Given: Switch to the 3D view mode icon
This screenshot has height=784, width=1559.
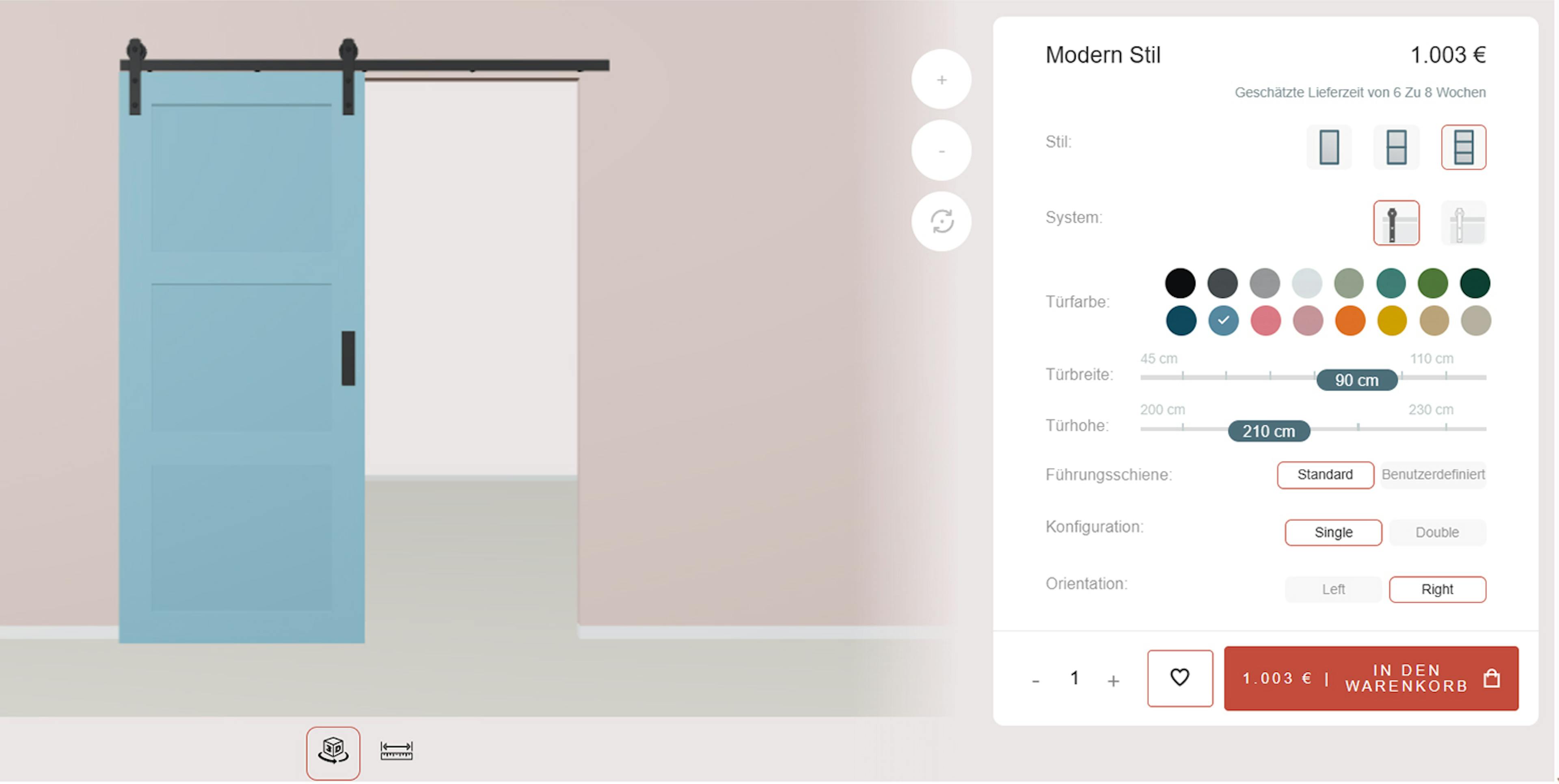Looking at the screenshot, I should (333, 753).
